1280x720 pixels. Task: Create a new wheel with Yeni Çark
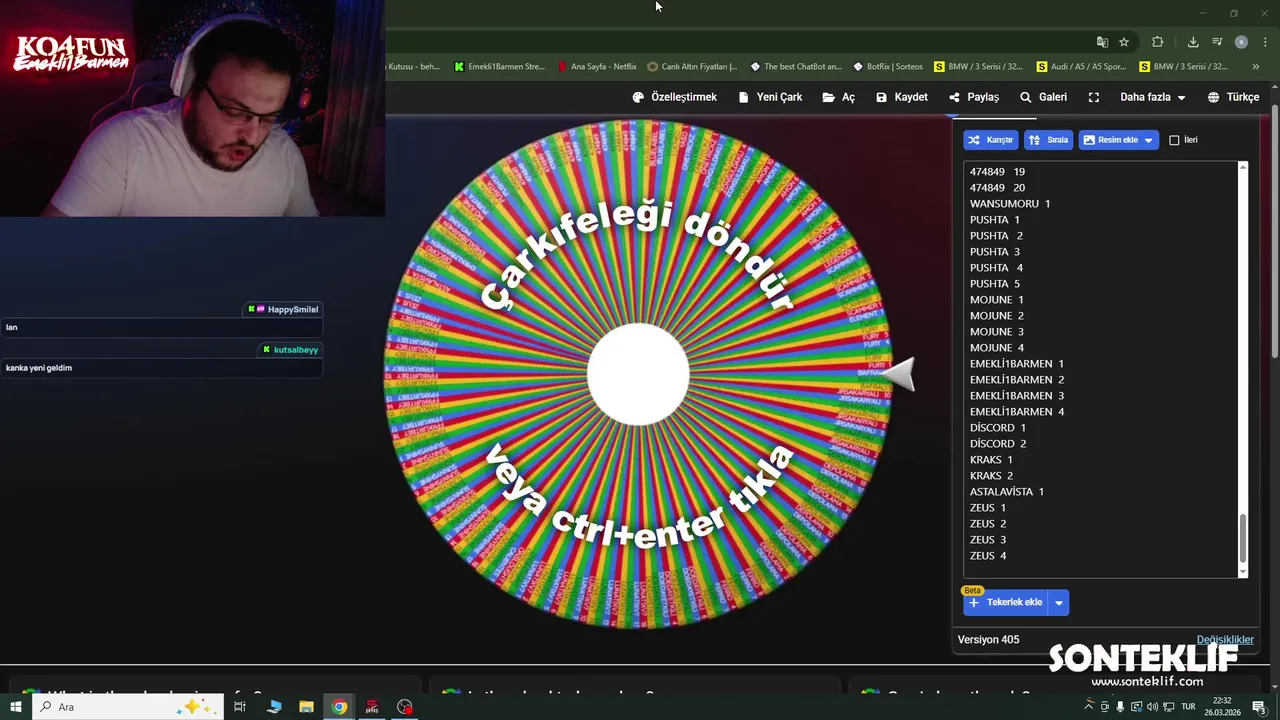(770, 97)
